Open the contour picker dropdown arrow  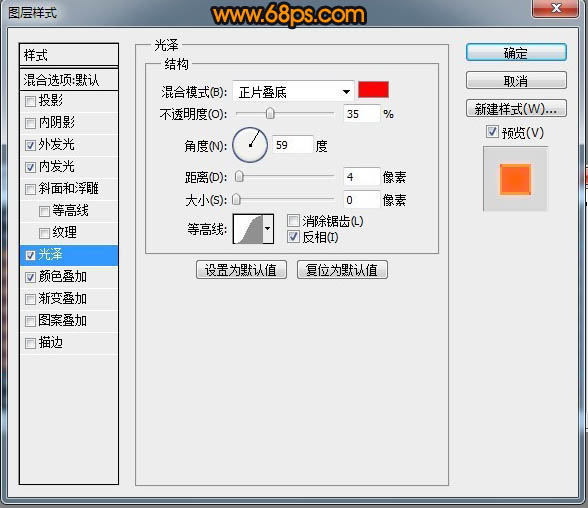(268, 229)
